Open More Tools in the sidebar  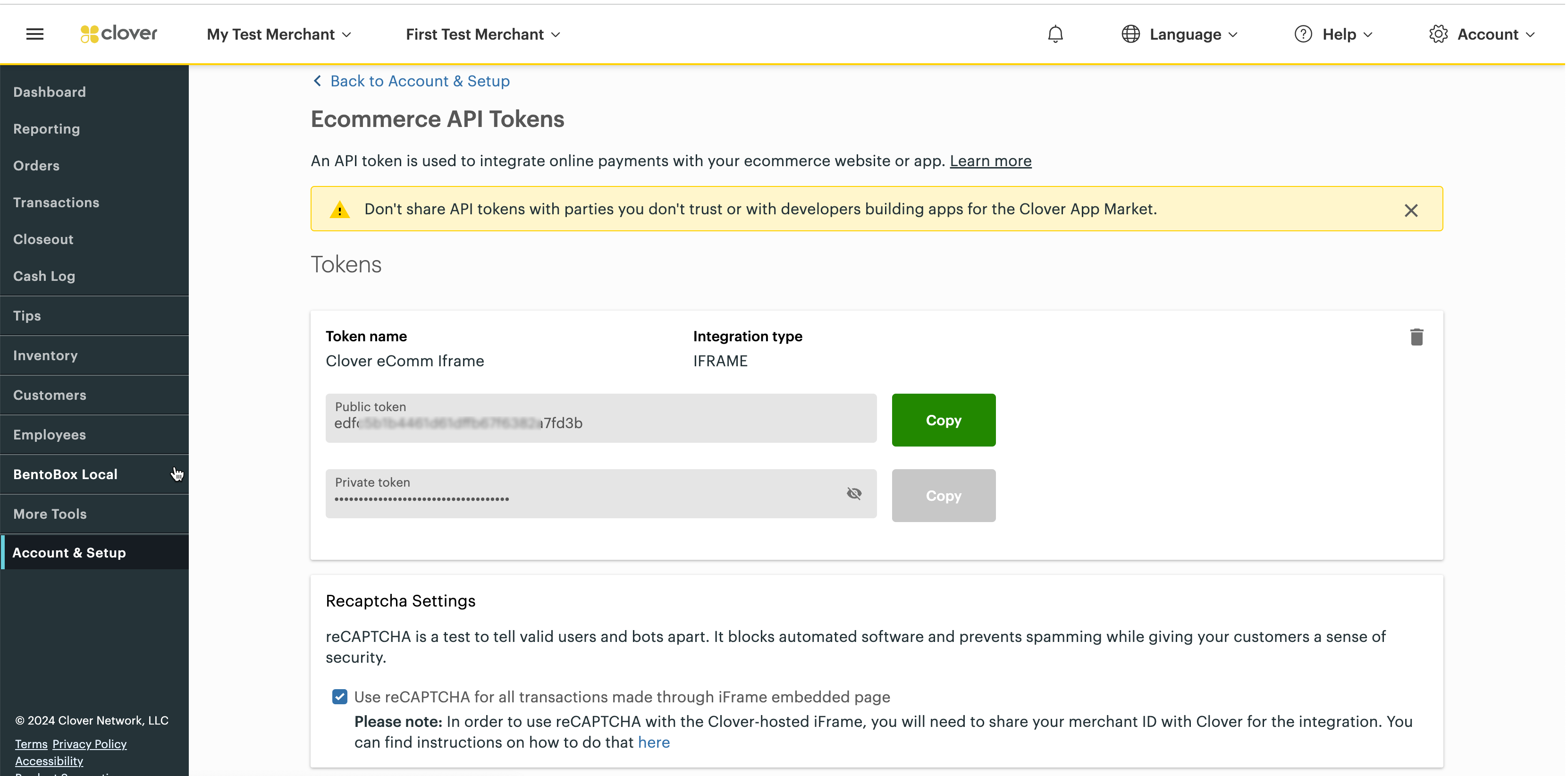tap(94, 514)
